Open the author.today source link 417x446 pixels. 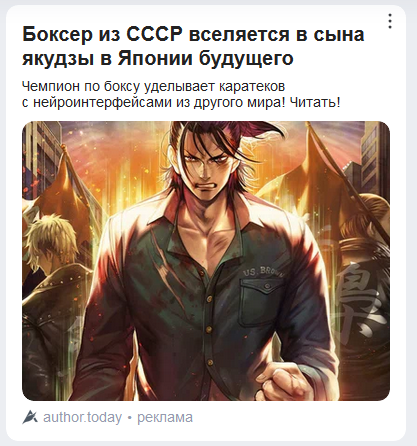pos(82,417)
